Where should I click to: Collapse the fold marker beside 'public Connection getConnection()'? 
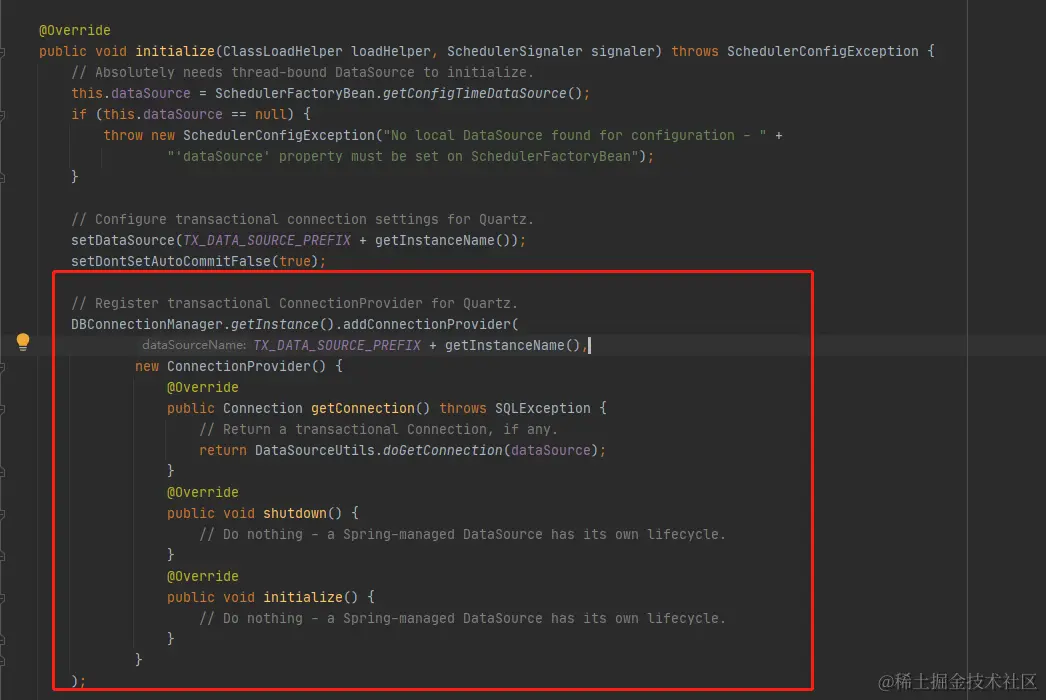pos(3,409)
